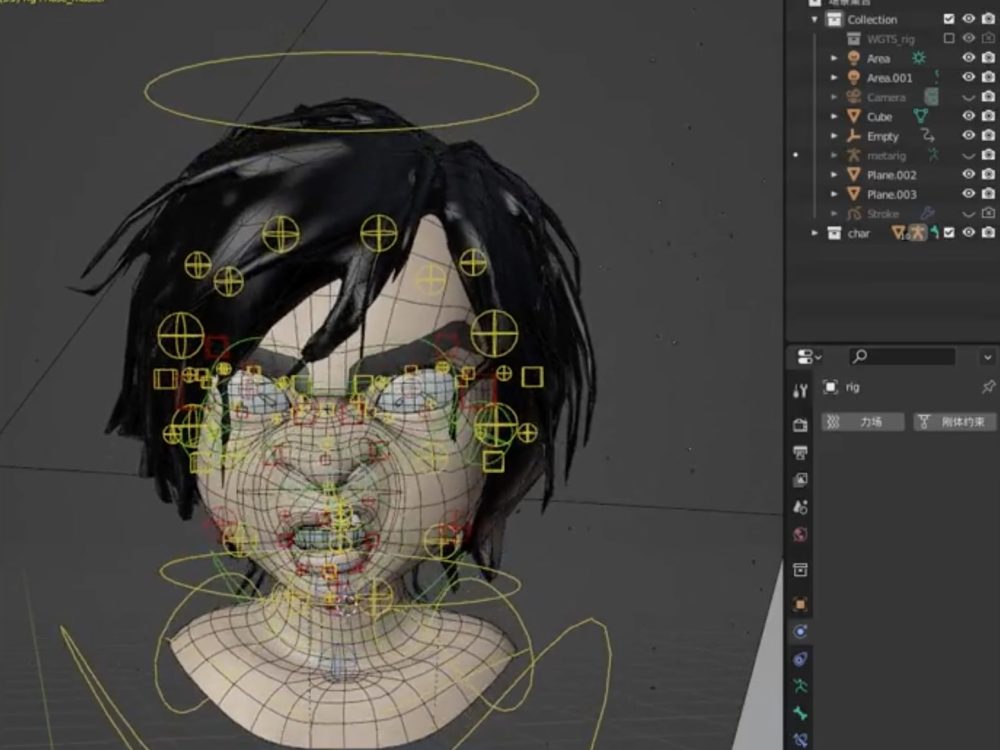Click the 刚体约束 rigid body constraint button

(955, 422)
